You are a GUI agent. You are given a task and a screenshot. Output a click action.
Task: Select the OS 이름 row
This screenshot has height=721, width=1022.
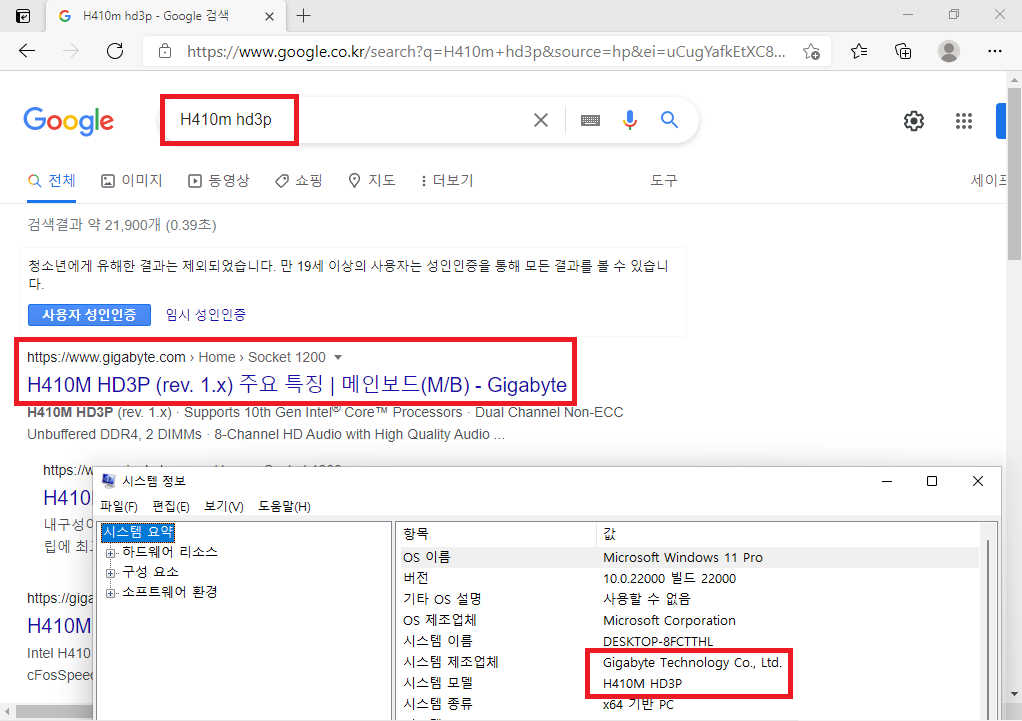pyautogui.click(x=689, y=557)
